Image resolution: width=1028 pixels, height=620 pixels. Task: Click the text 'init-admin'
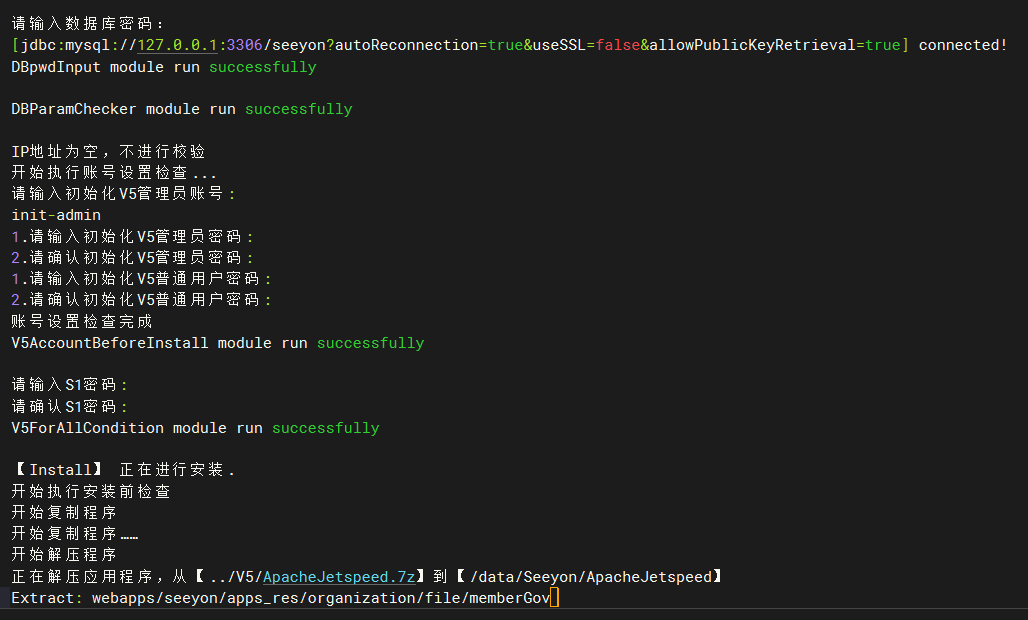[56, 215]
